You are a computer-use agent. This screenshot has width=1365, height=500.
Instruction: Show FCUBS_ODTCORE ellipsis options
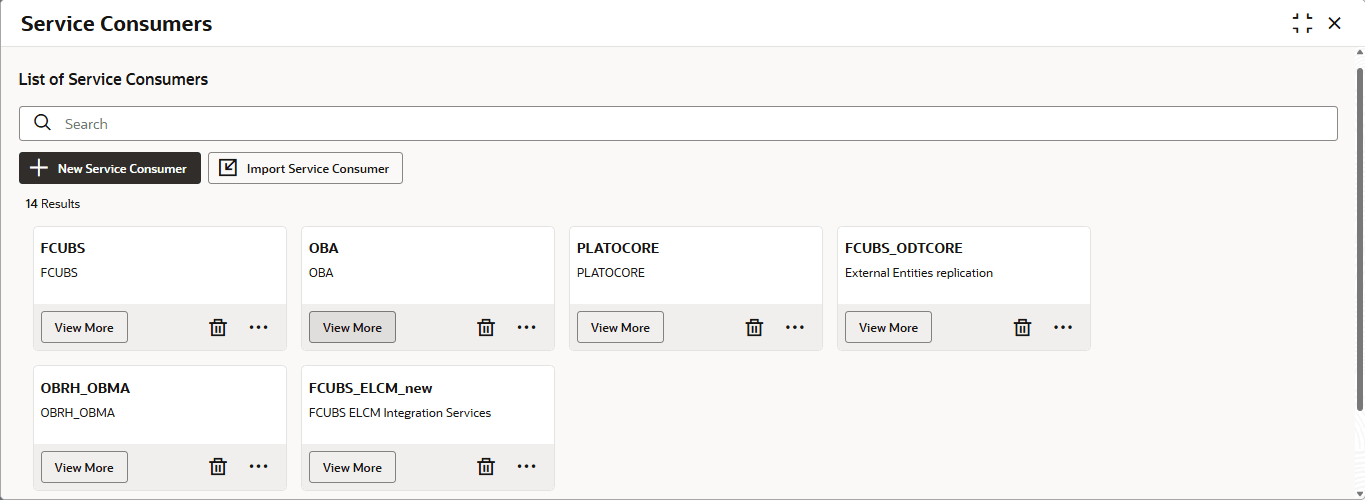[x=1063, y=327]
